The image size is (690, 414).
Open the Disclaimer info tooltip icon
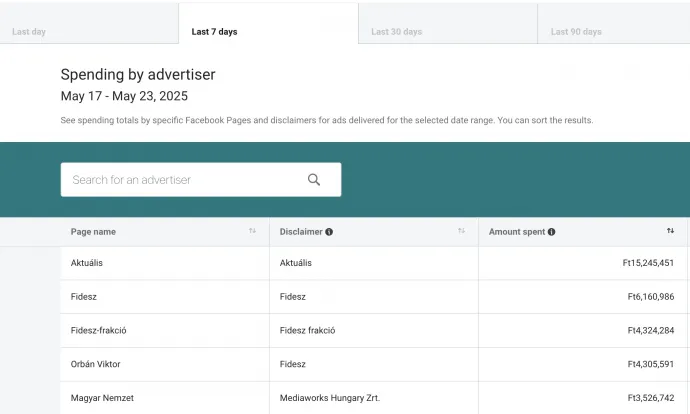click(x=329, y=232)
